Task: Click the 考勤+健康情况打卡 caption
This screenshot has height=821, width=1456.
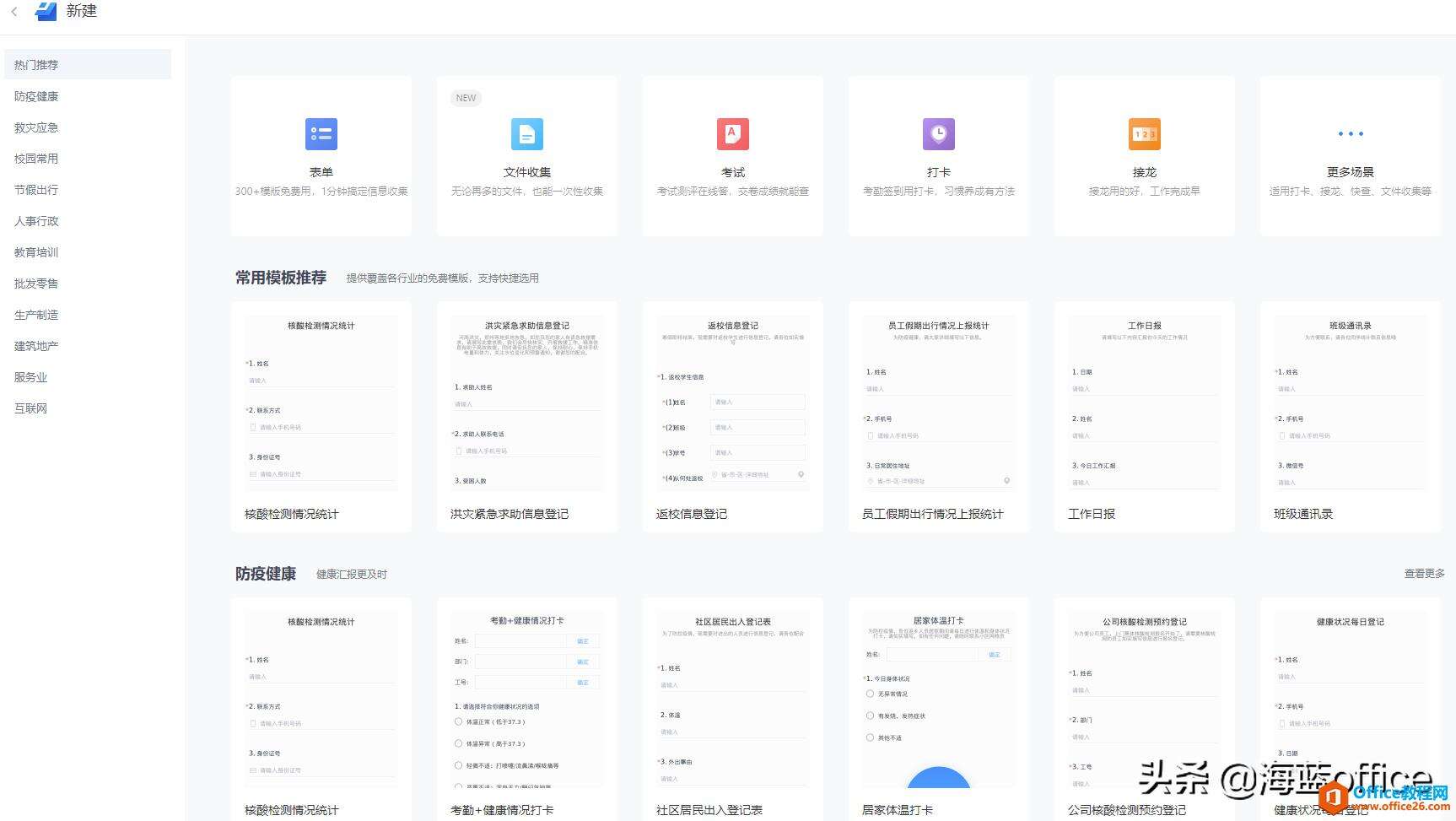Action: click(x=502, y=810)
